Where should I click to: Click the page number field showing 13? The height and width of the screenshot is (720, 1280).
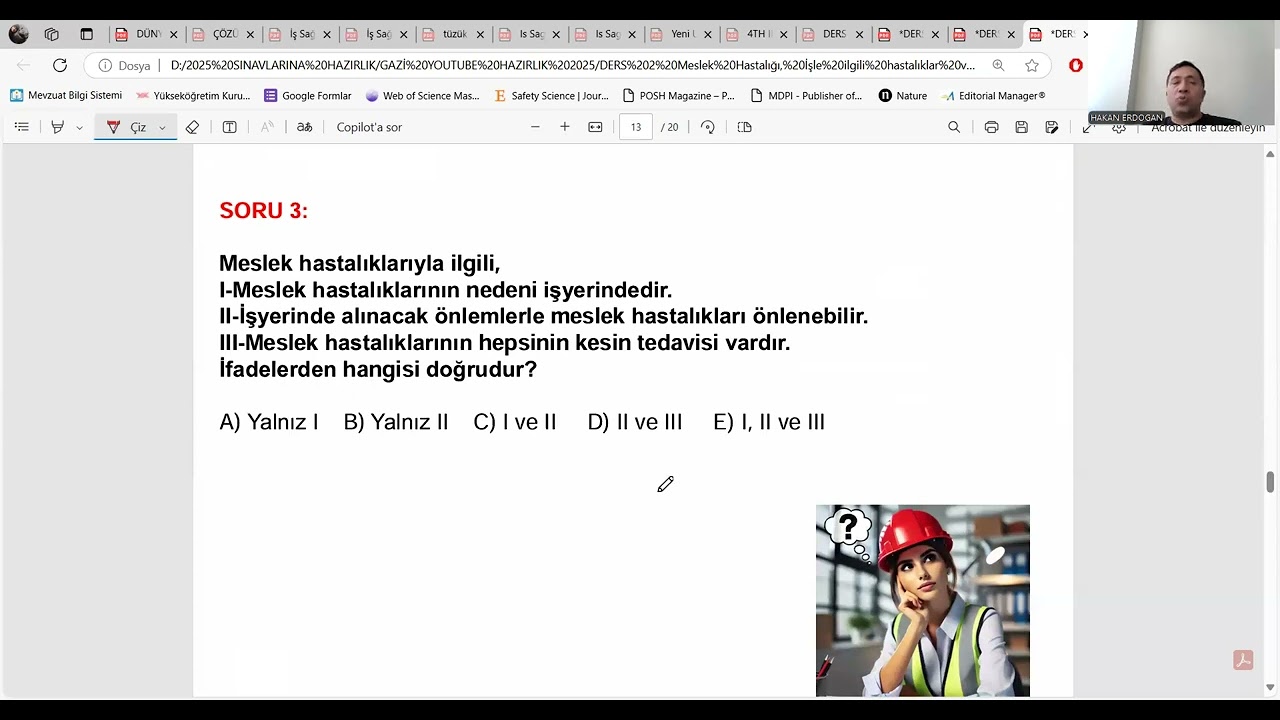pos(636,127)
